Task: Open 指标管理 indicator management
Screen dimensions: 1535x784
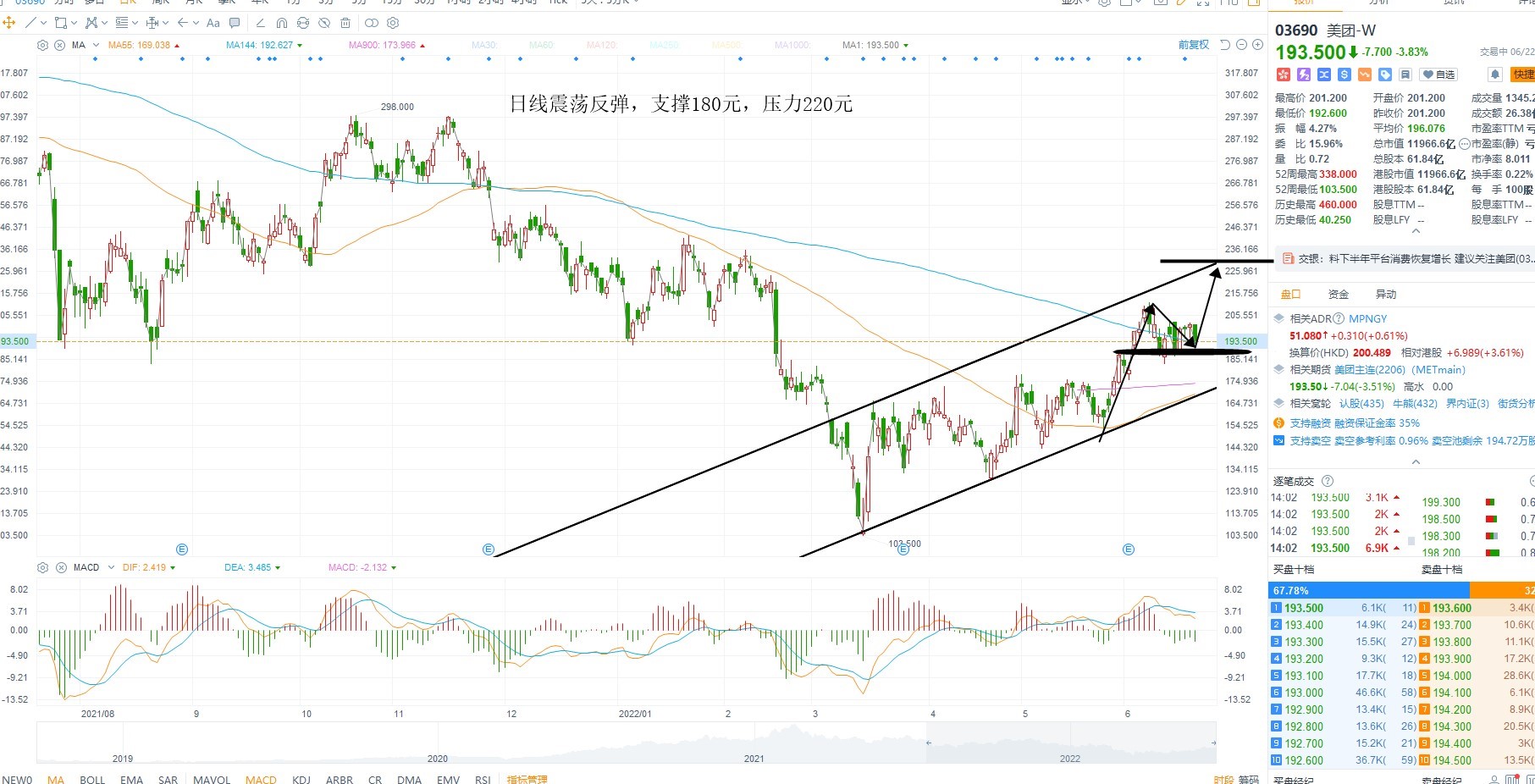Action: coord(527,779)
